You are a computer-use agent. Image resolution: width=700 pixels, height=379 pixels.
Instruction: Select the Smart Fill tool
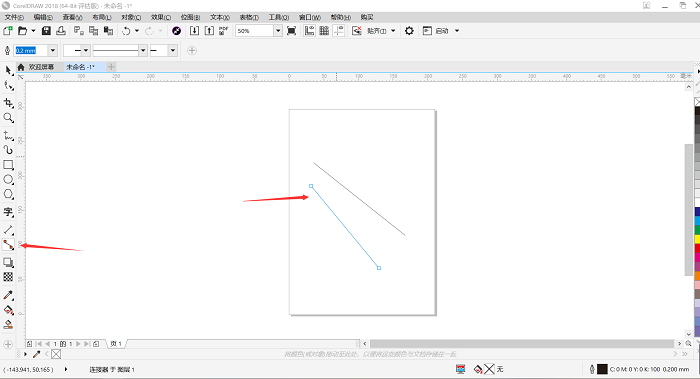[x=8, y=325]
